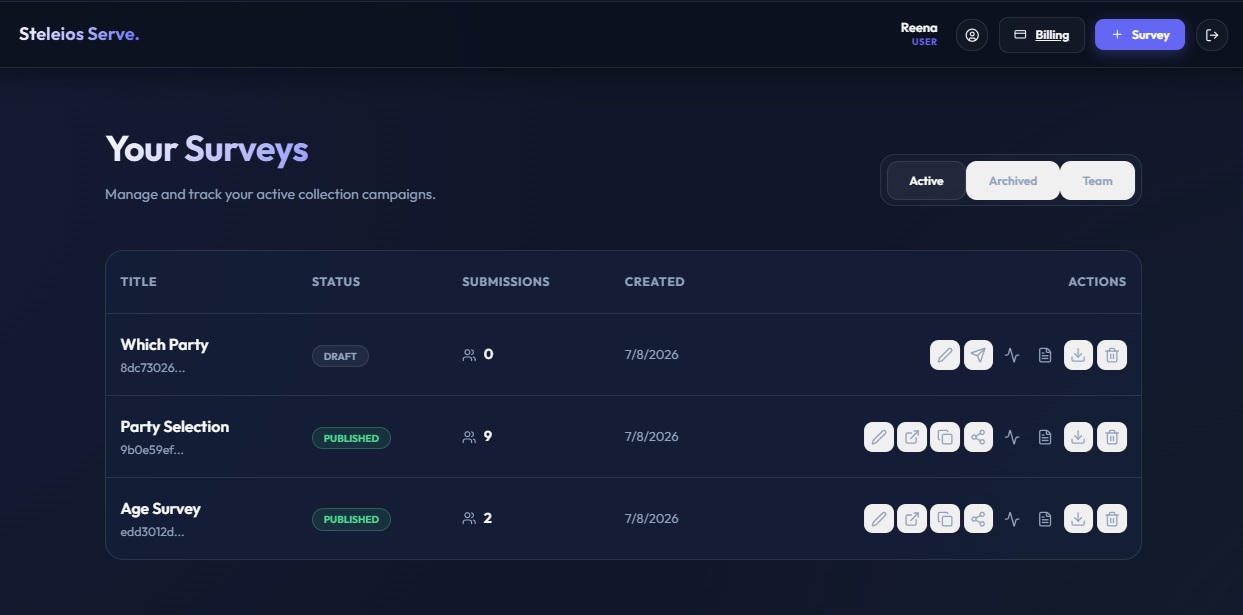The height and width of the screenshot is (615, 1243).
Task: Create a new Survey
Action: click(1140, 35)
